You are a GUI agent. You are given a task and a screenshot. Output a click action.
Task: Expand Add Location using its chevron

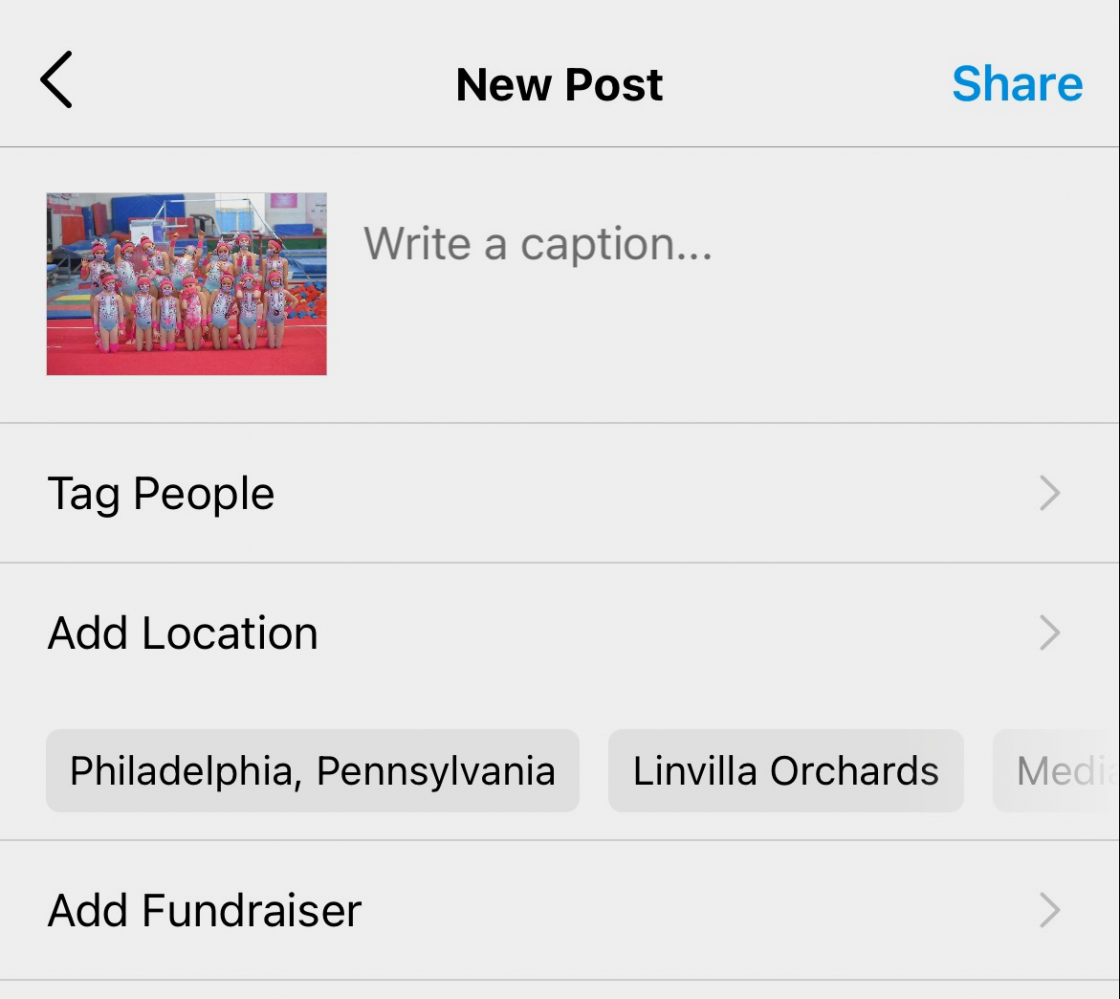tap(1049, 633)
